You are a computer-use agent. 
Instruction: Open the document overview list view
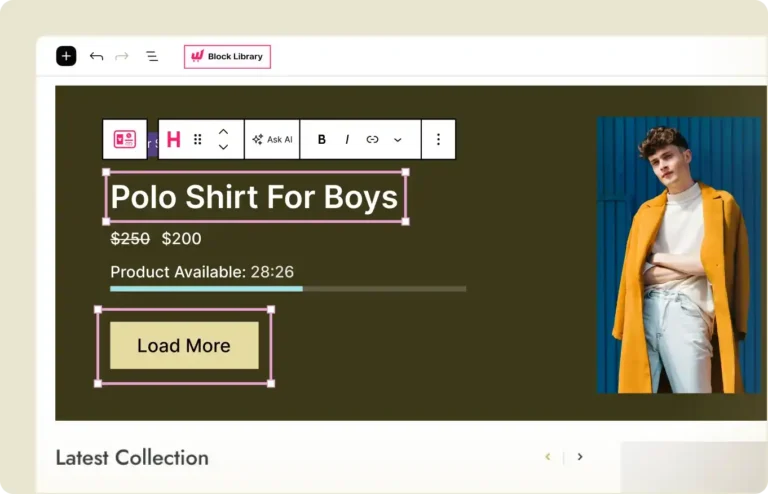[152, 56]
